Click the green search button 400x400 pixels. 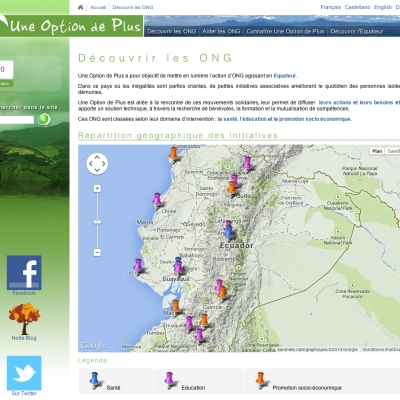(x=44, y=119)
